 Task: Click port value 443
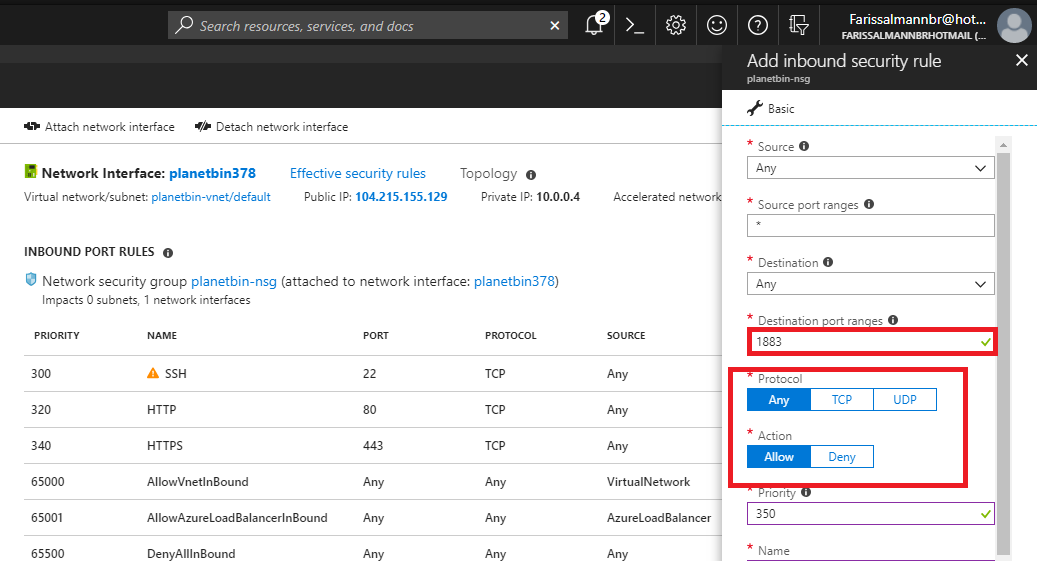pos(373,446)
